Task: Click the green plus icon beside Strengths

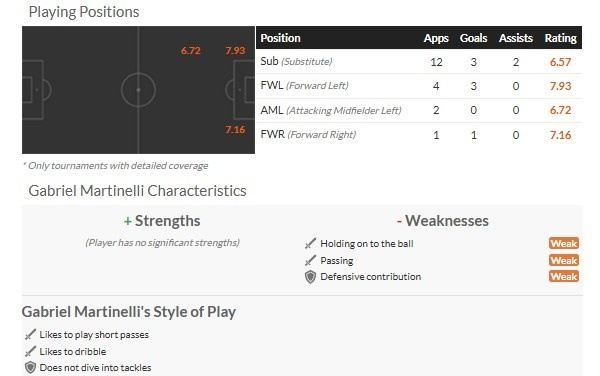Action: 128,221
